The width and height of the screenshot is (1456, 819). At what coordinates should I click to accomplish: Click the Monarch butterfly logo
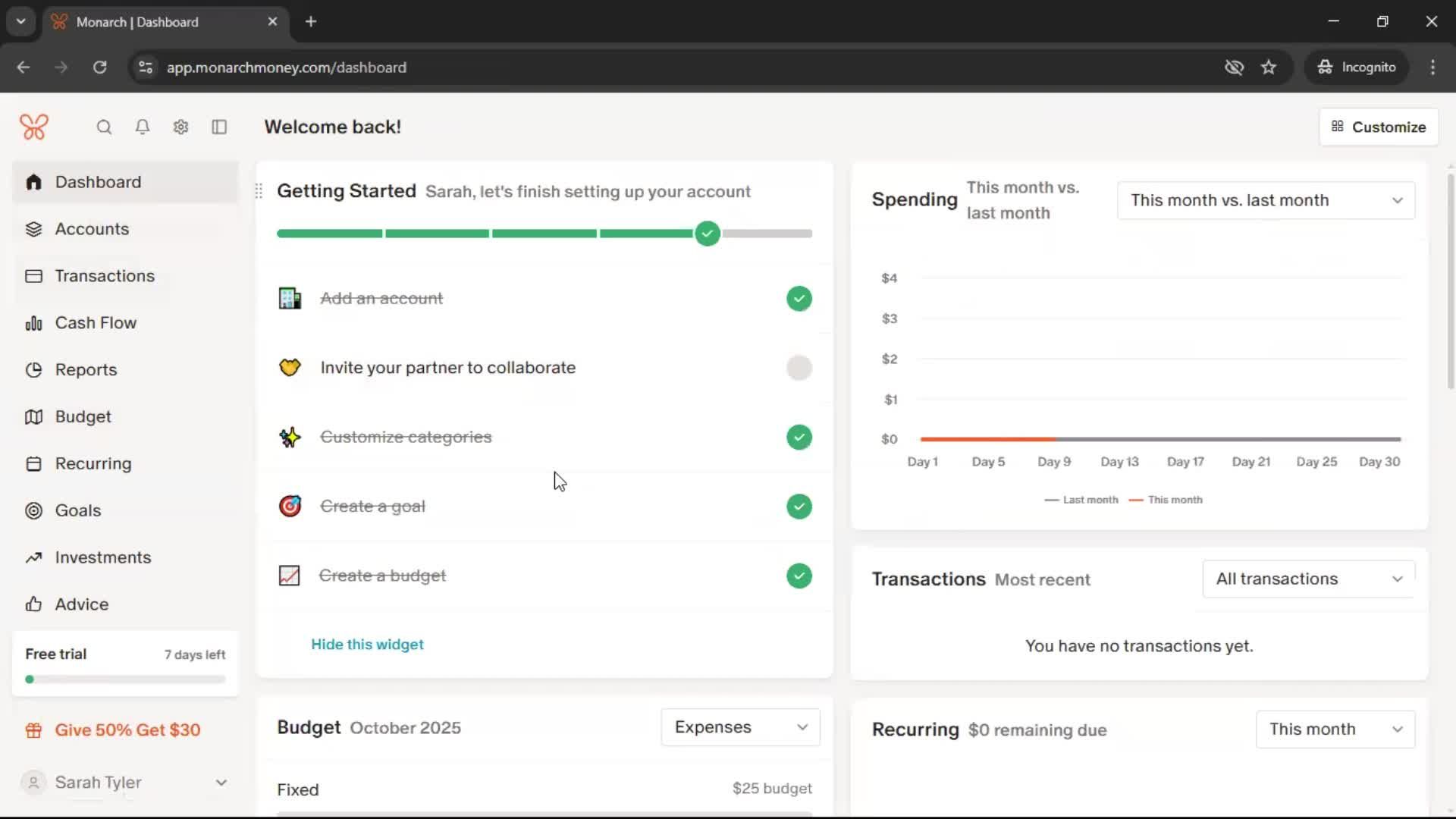(34, 127)
